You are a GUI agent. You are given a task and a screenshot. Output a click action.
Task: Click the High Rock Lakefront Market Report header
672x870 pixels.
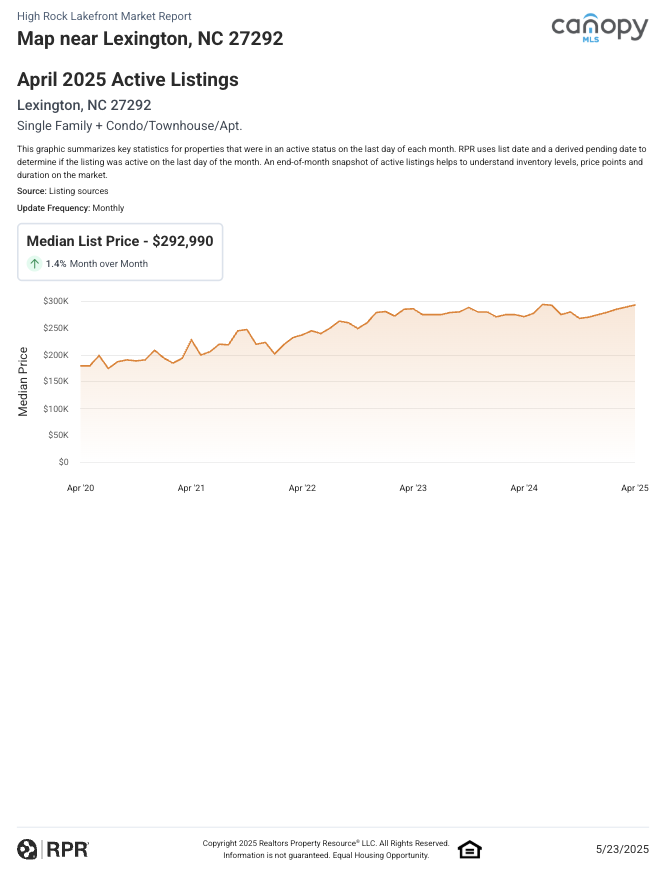click(104, 17)
